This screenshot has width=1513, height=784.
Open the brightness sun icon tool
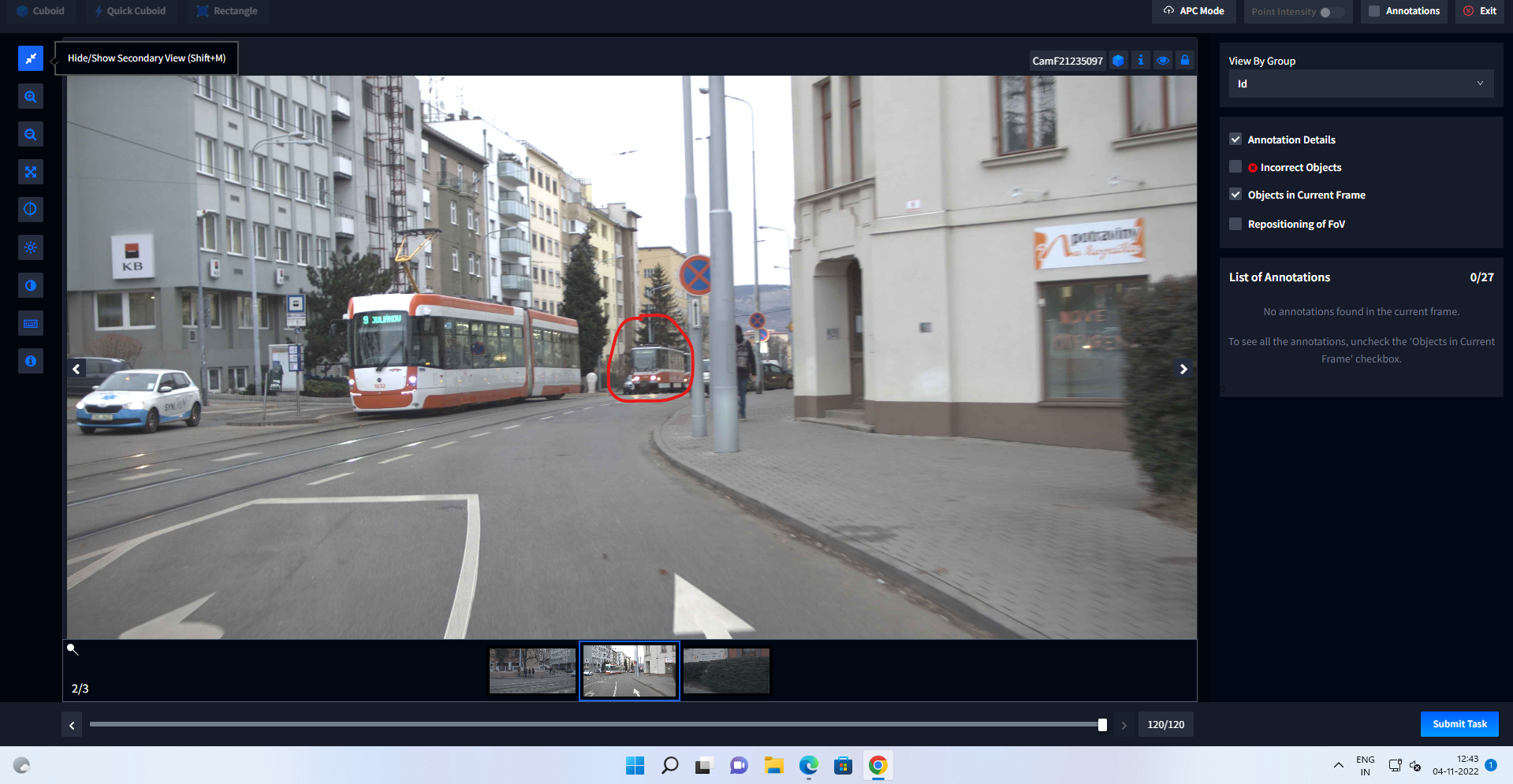click(x=31, y=247)
